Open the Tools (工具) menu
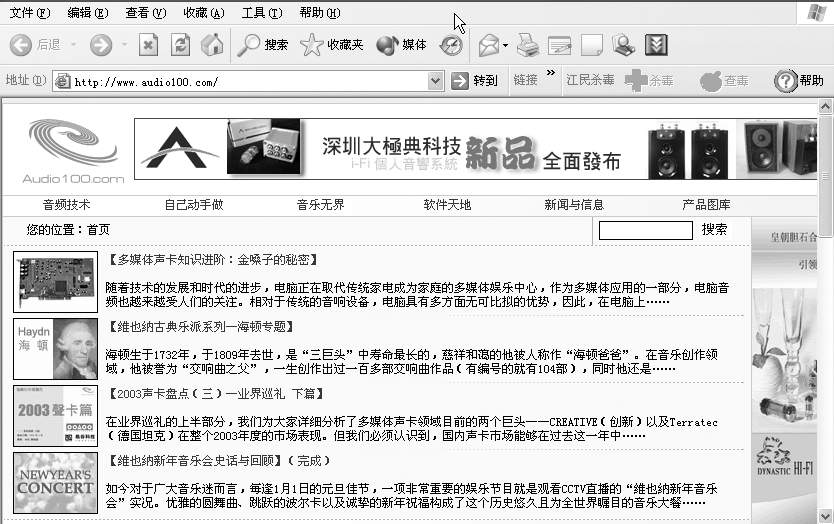 pyautogui.click(x=262, y=13)
